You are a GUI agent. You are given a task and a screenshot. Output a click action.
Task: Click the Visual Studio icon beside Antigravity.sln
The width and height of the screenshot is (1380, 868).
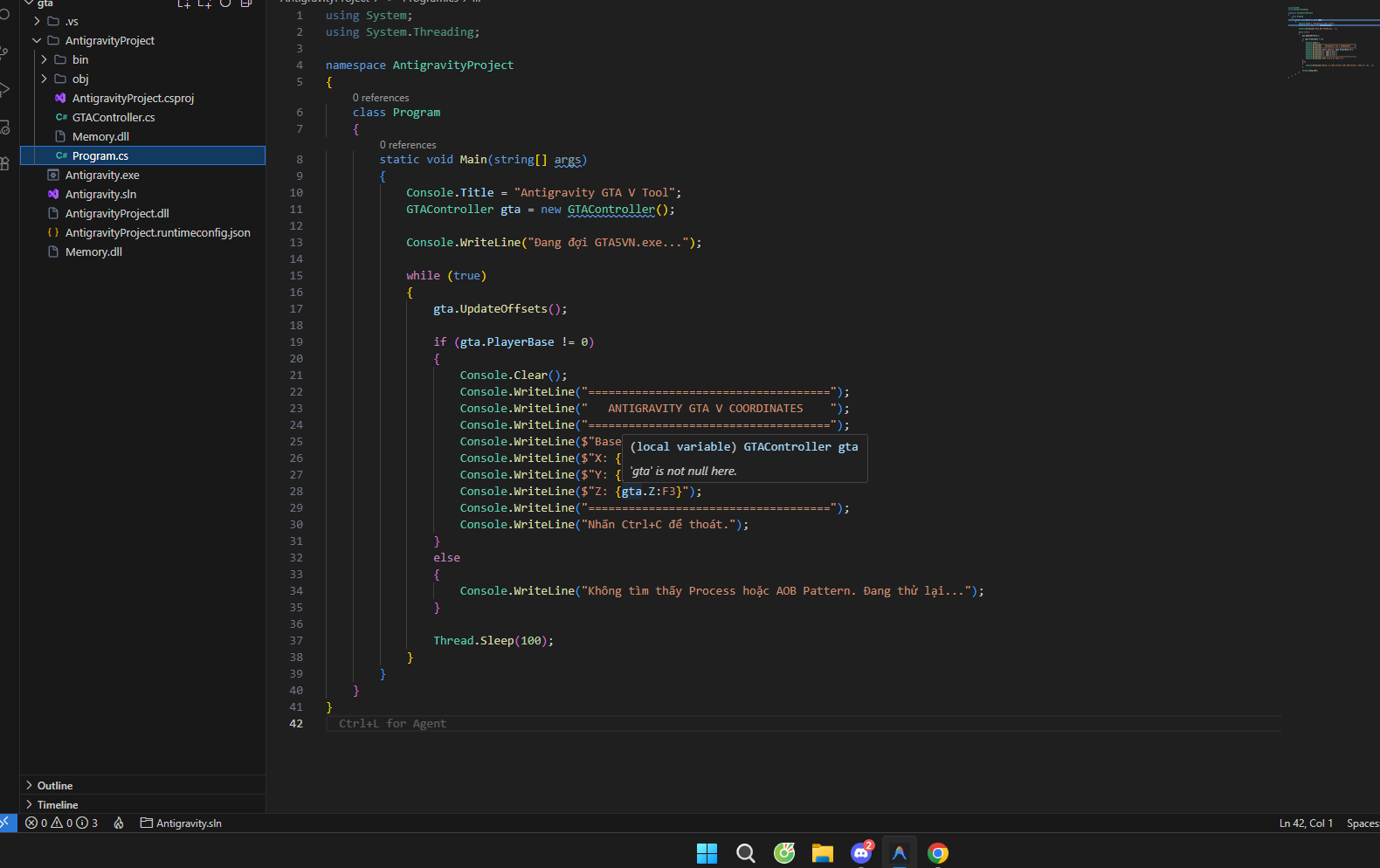tap(53, 194)
